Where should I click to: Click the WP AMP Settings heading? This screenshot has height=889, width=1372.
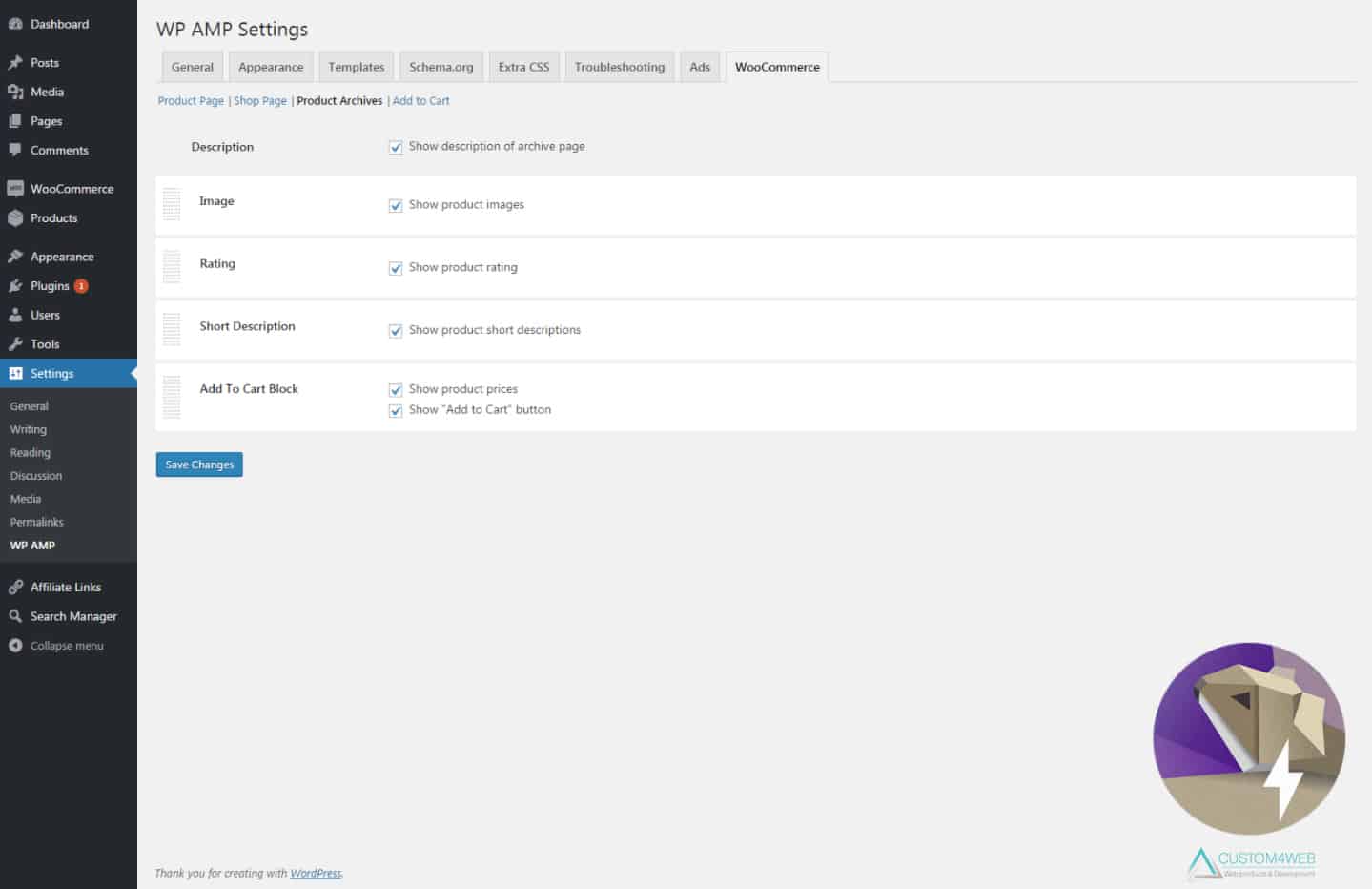tap(233, 30)
